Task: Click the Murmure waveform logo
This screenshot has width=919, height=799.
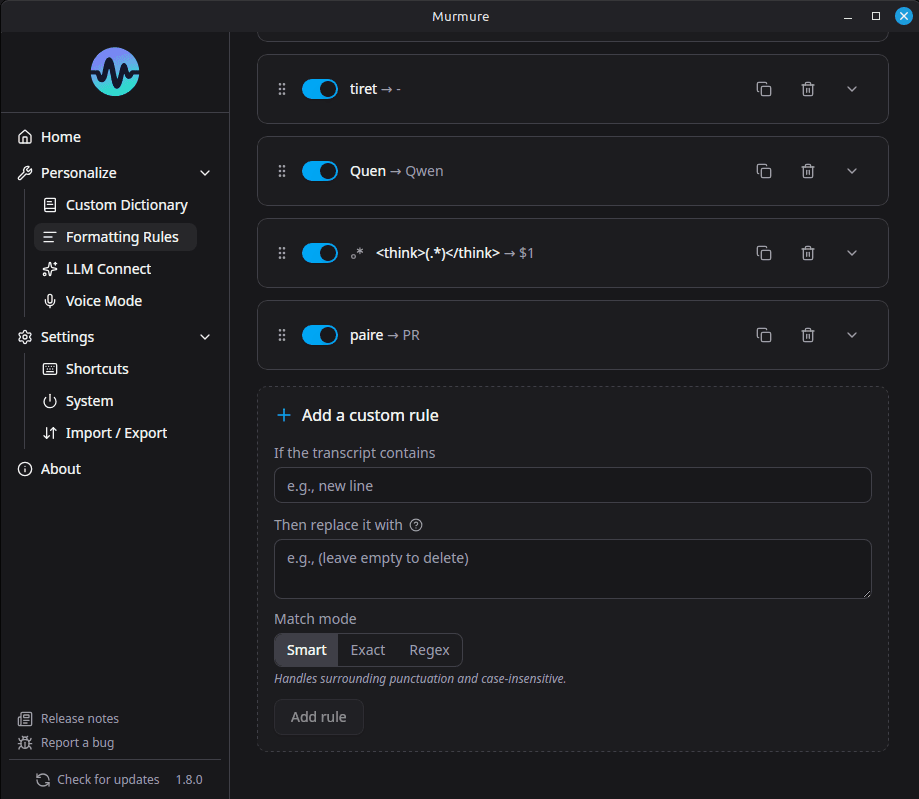Action: click(115, 72)
